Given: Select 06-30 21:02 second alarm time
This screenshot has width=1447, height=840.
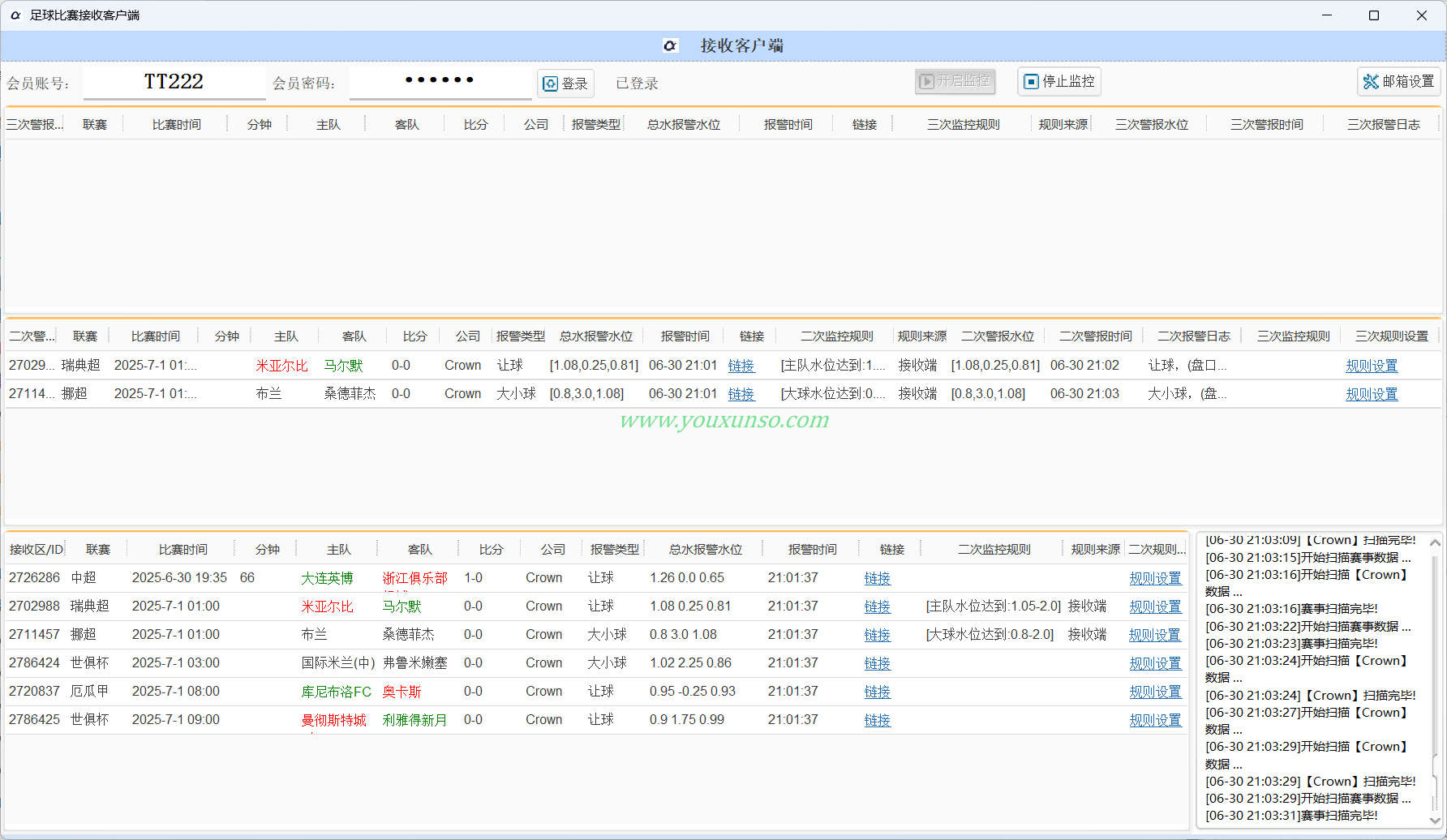Looking at the screenshot, I should click(x=1084, y=366).
